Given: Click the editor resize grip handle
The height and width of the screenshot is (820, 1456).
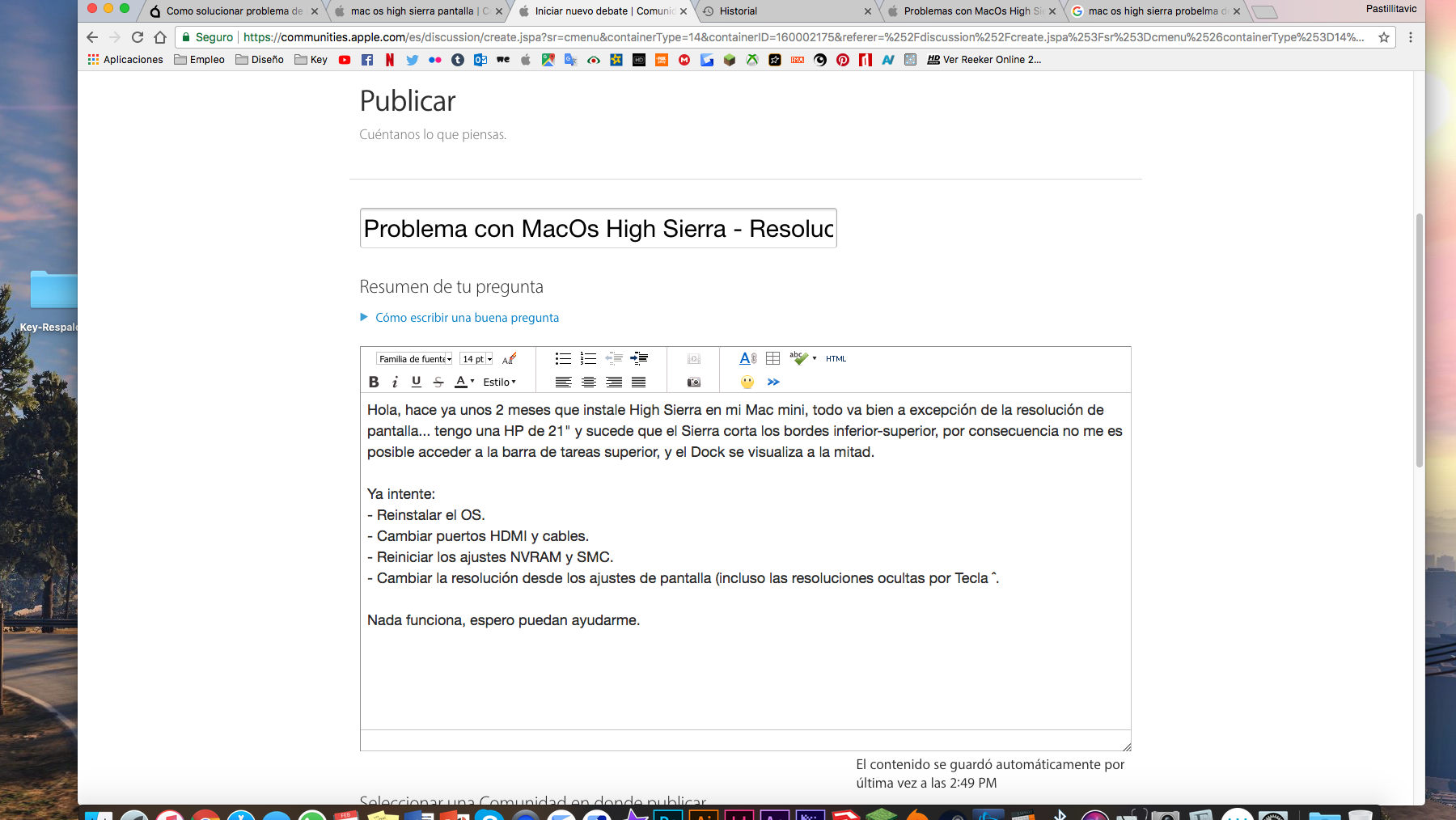Looking at the screenshot, I should 1126,746.
